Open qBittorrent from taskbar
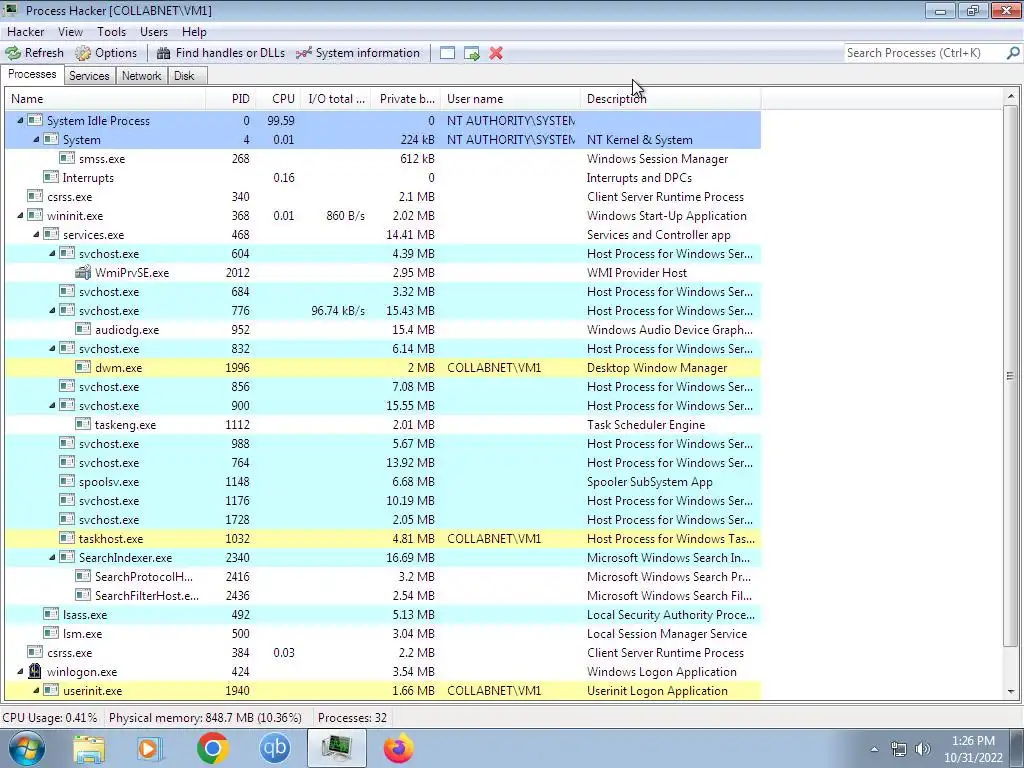Screen dimensions: 1024x768 tap(274, 748)
